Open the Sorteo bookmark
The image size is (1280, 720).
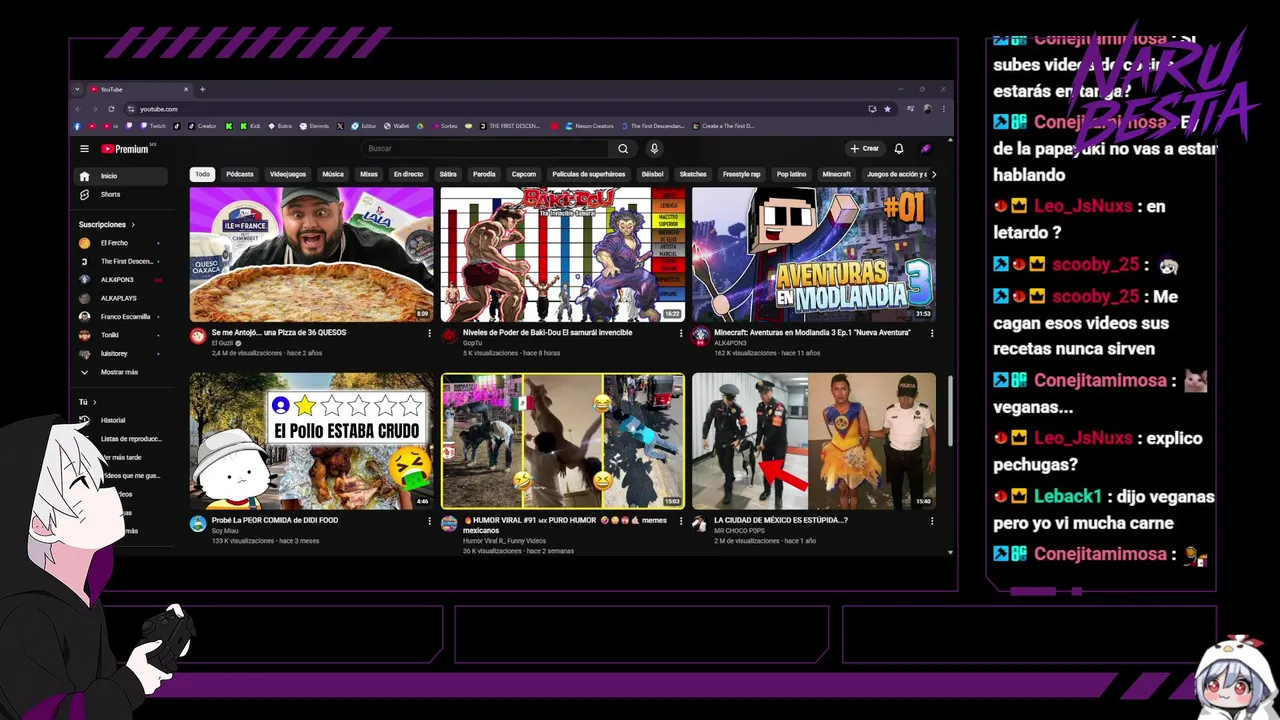point(445,126)
